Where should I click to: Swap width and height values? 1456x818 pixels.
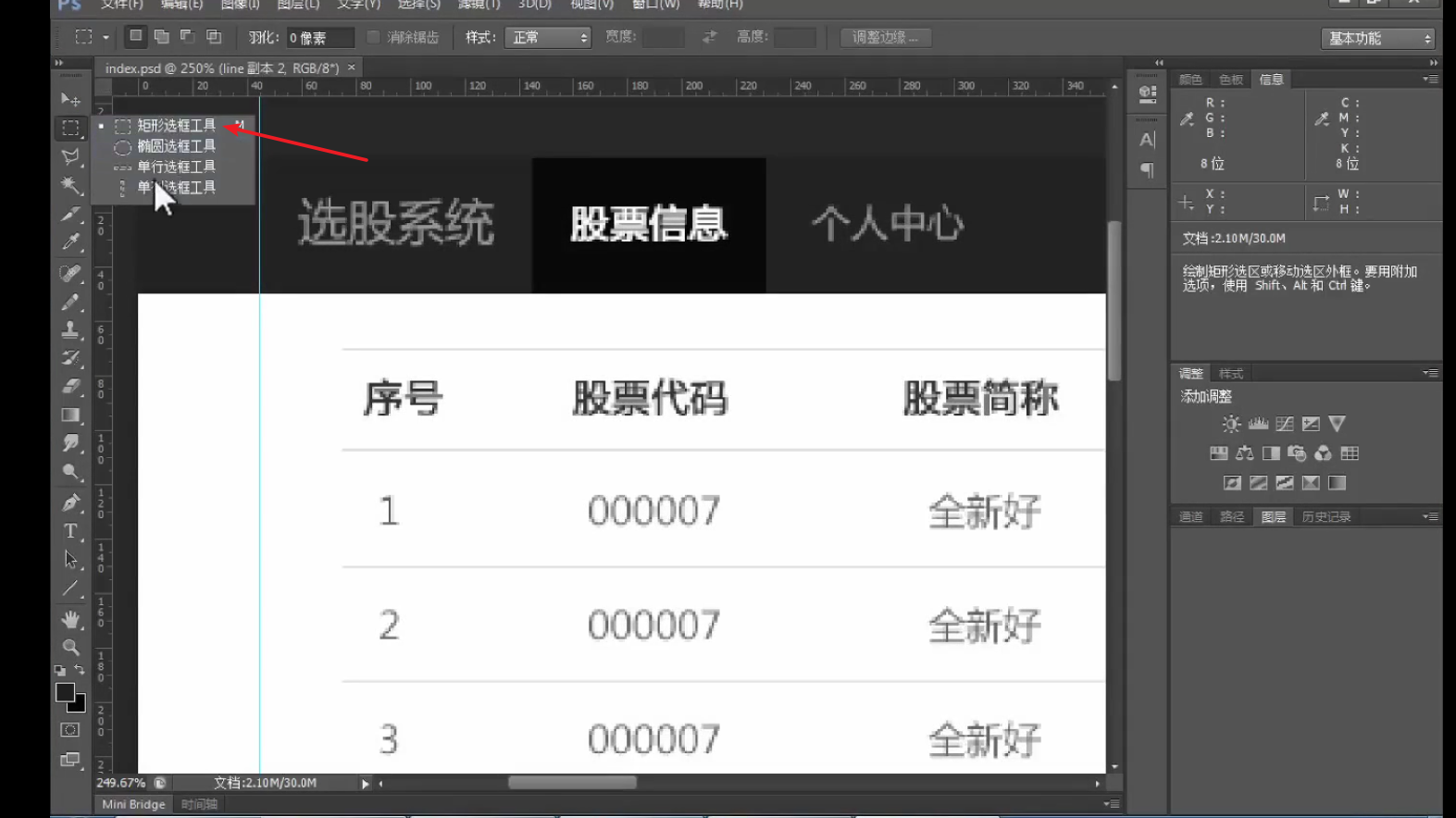click(710, 37)
